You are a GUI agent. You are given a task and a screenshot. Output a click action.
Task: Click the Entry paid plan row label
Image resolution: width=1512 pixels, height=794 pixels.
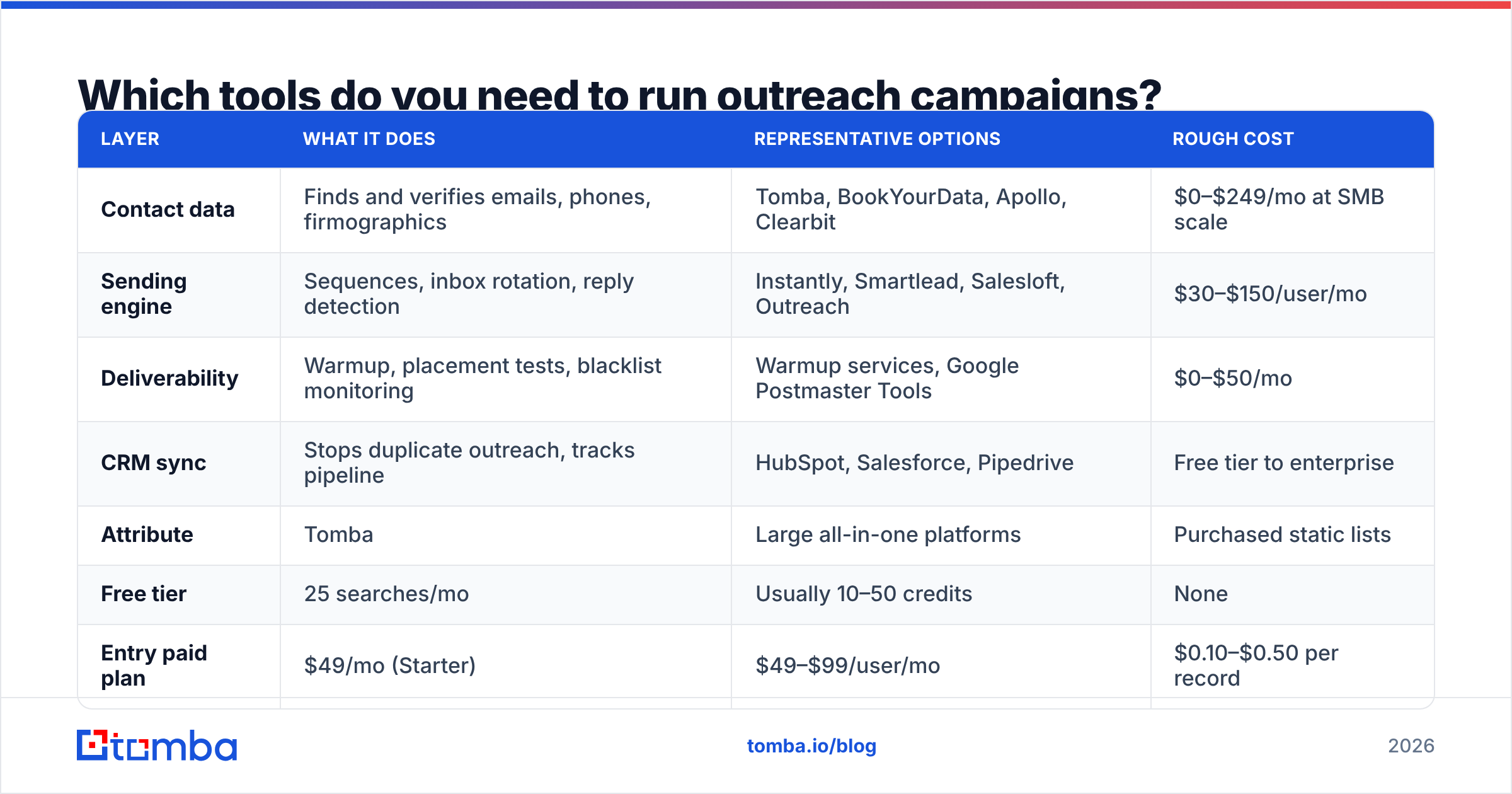click(154, 665)
